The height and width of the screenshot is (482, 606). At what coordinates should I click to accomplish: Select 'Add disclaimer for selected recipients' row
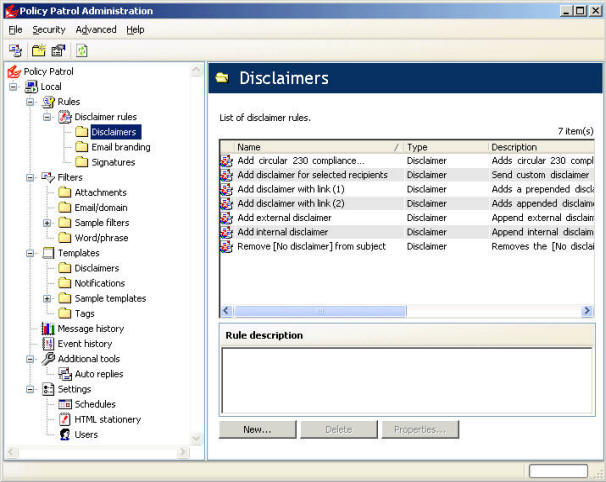coord(407,175)
